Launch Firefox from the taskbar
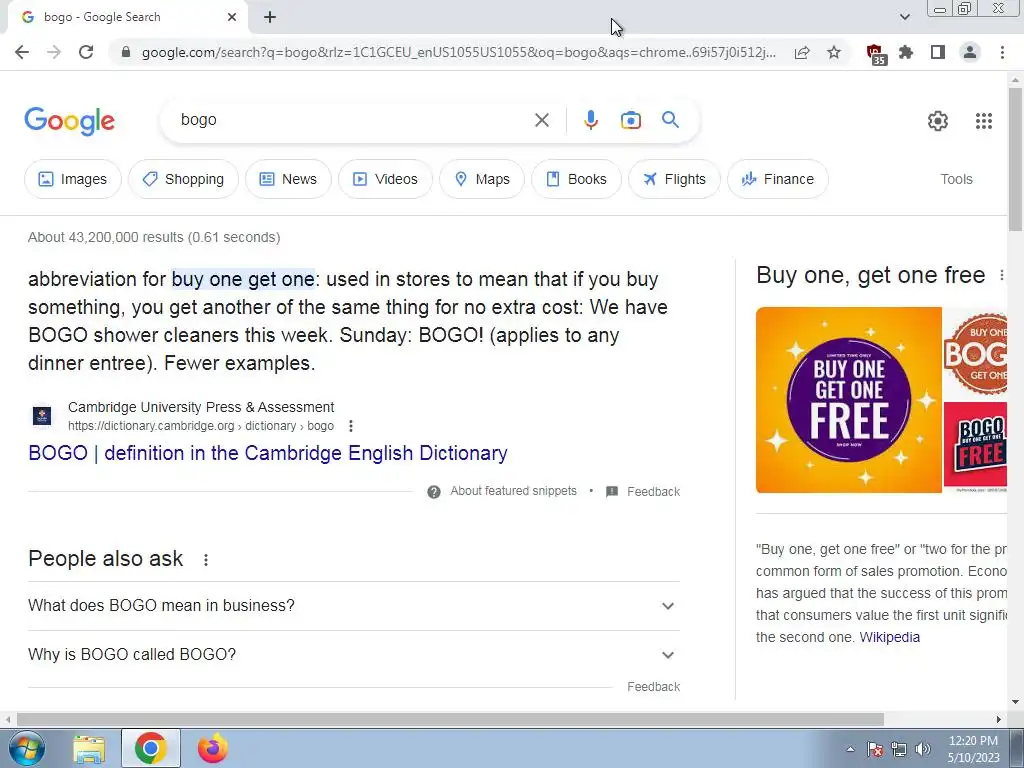Screen dimensions: 1024x768 tap(213, 748)
